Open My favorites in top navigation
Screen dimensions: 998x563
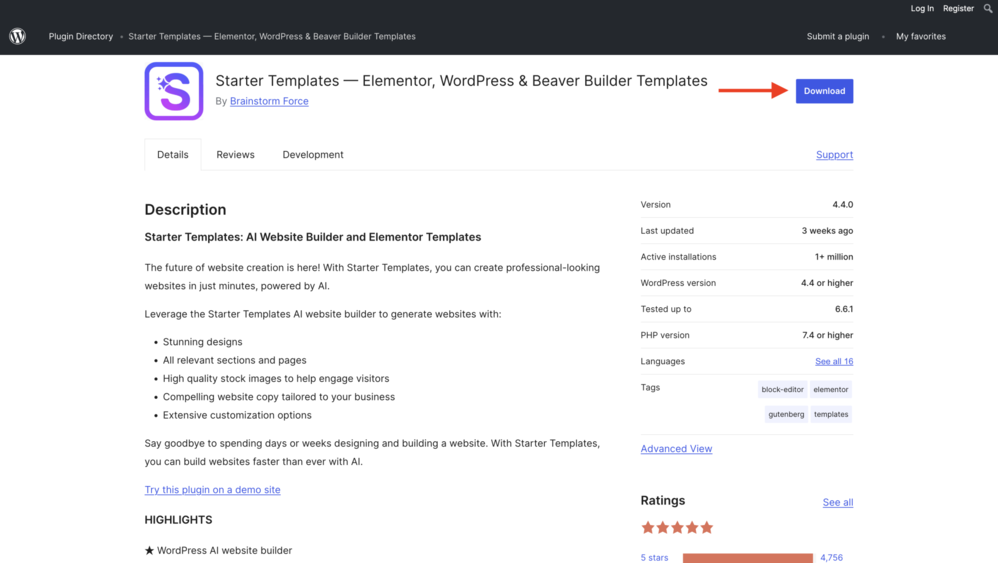tap(920, 37)
